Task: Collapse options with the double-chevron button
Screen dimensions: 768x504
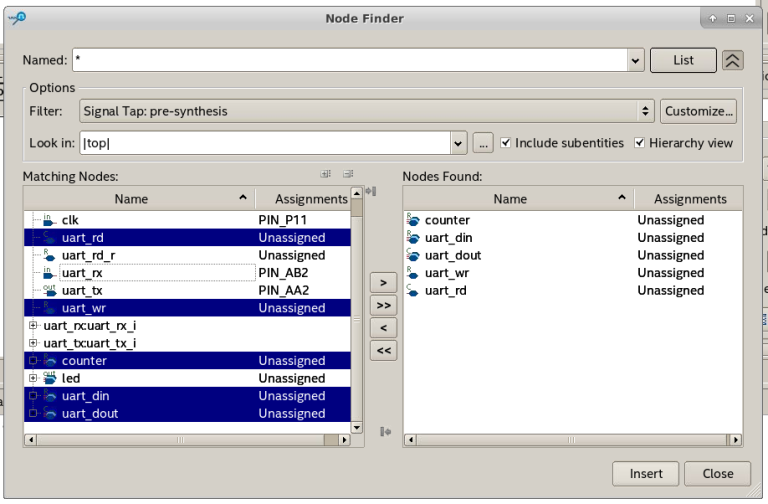Action: pyautogui.click(x=733, y=60)
